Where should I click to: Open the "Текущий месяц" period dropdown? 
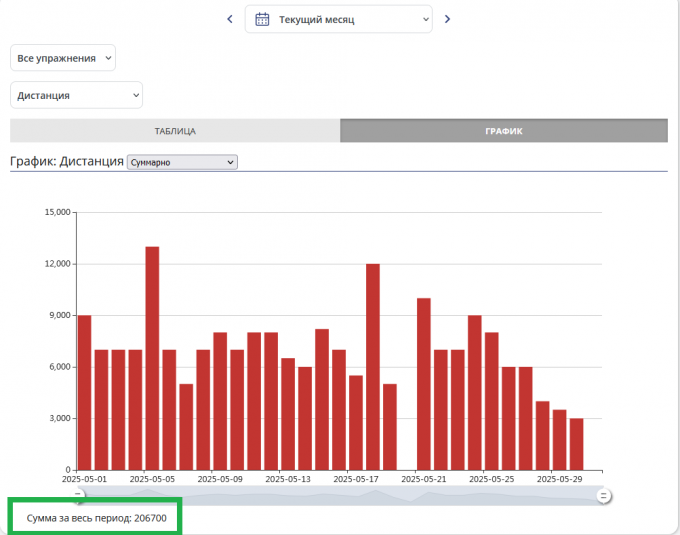[x=339, y=19]
